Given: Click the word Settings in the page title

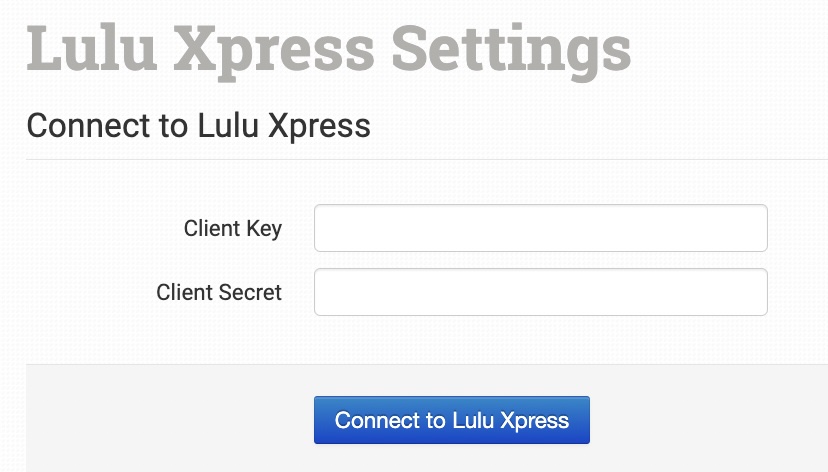Looking at the screenshot, I should coord(511,48).
